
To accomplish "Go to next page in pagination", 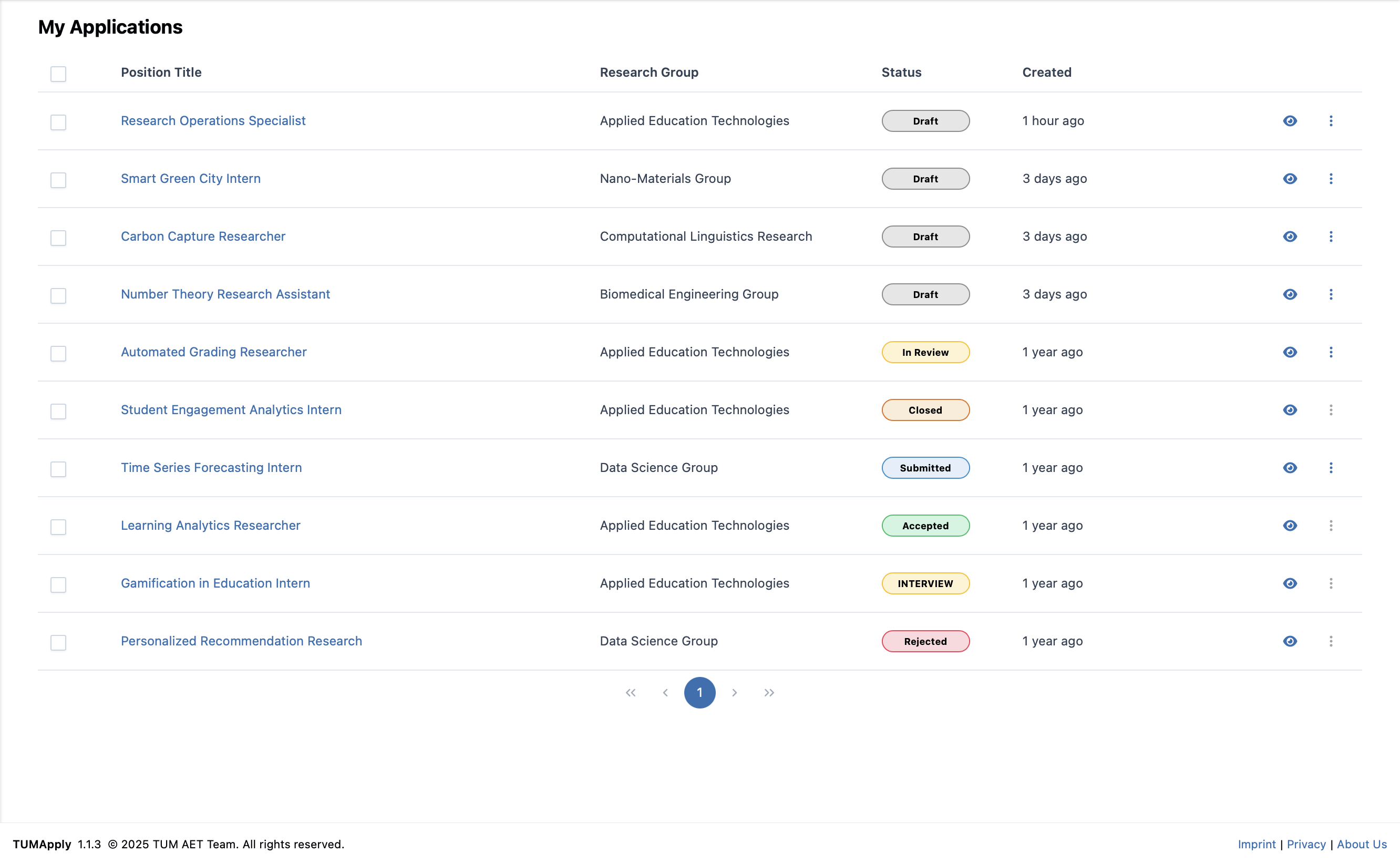I will tap(734, 692).
